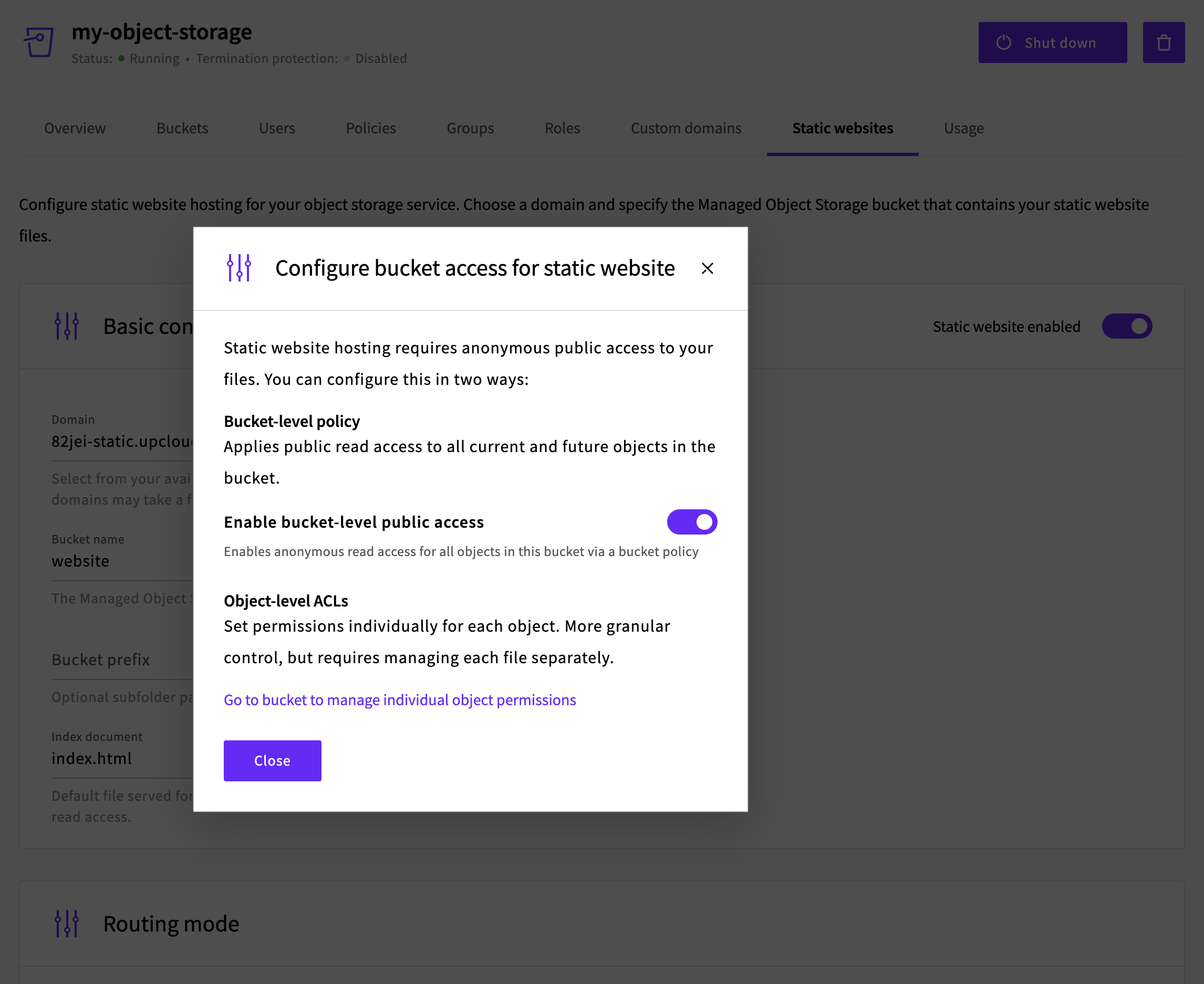
Task: Toggle Static website enabled switch
Action: pyautogui.click(x=1126, y=326)
